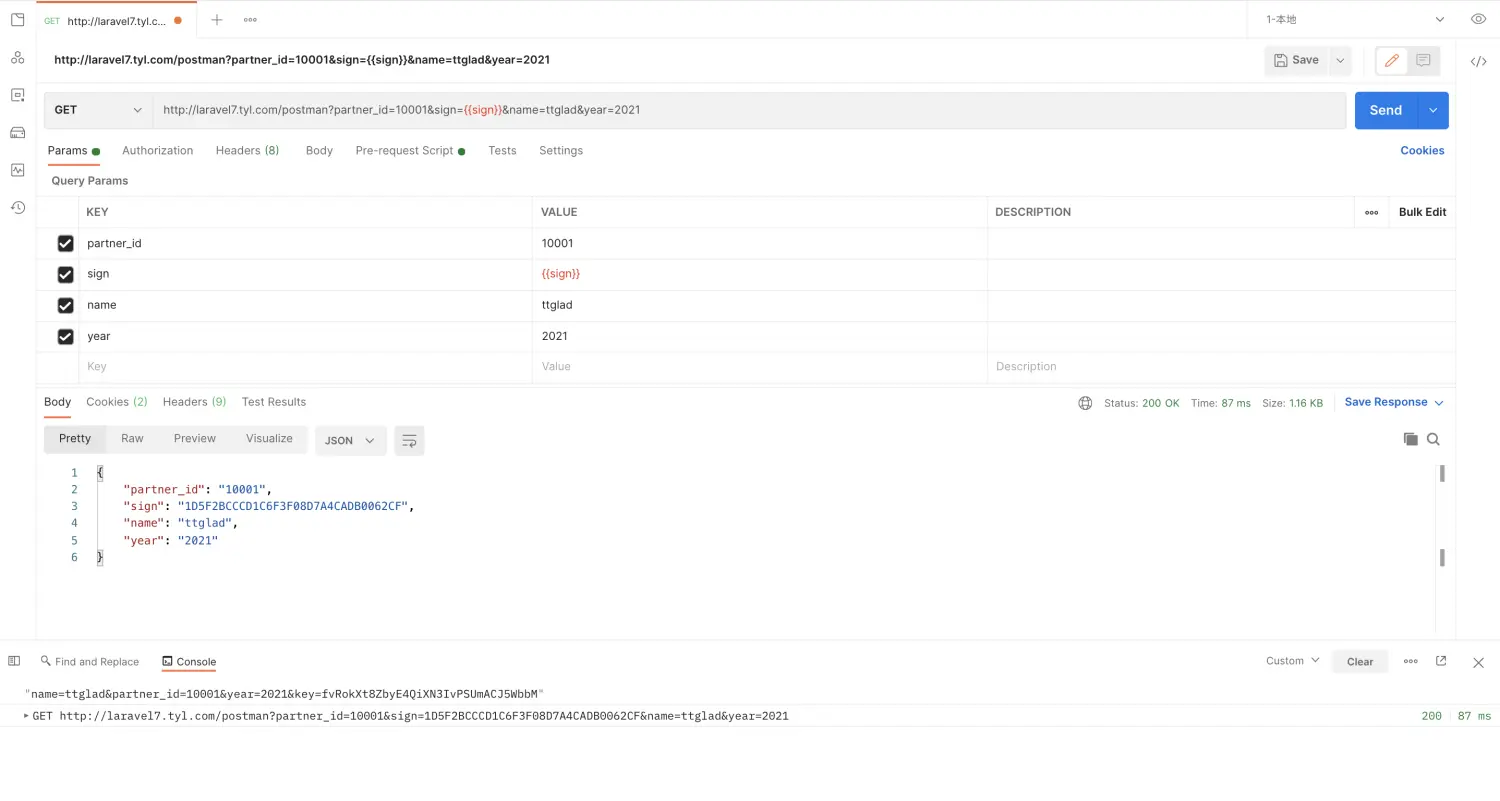
Task: Click Bulk Edit for query params
Action: [x=1422, y=212]
